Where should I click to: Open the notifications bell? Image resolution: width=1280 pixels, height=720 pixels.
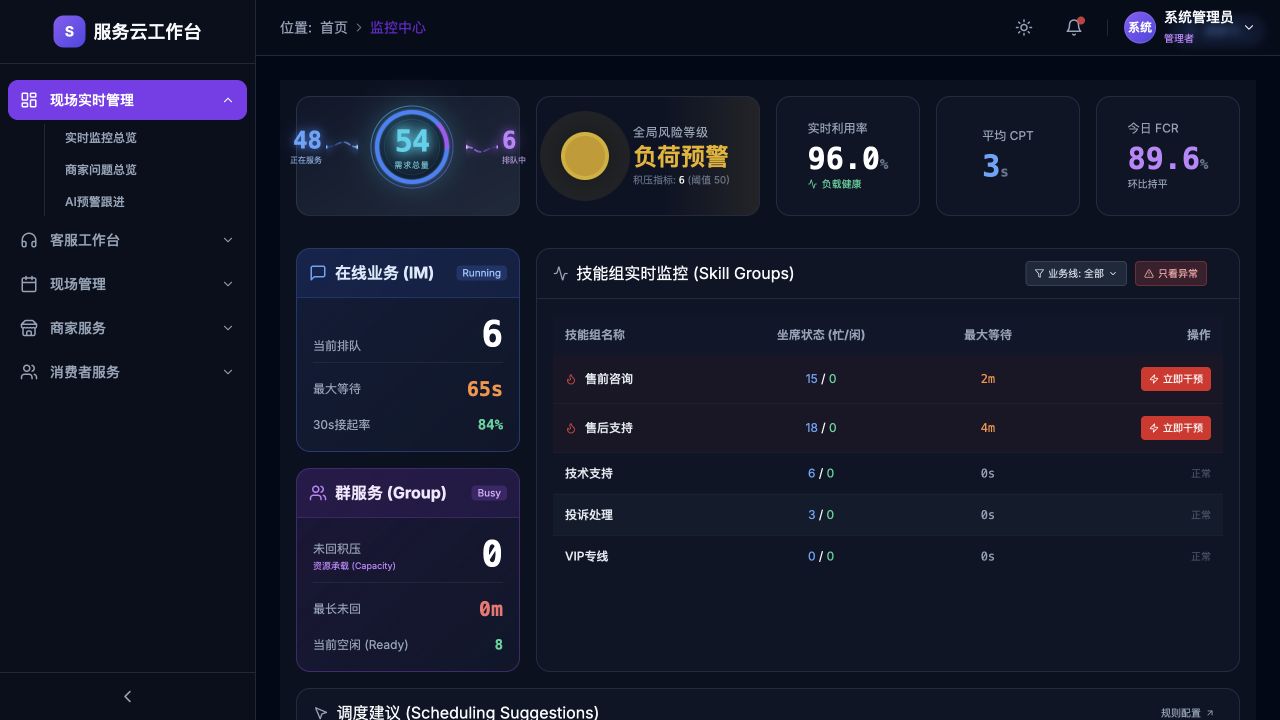[x=1074, y=28]
